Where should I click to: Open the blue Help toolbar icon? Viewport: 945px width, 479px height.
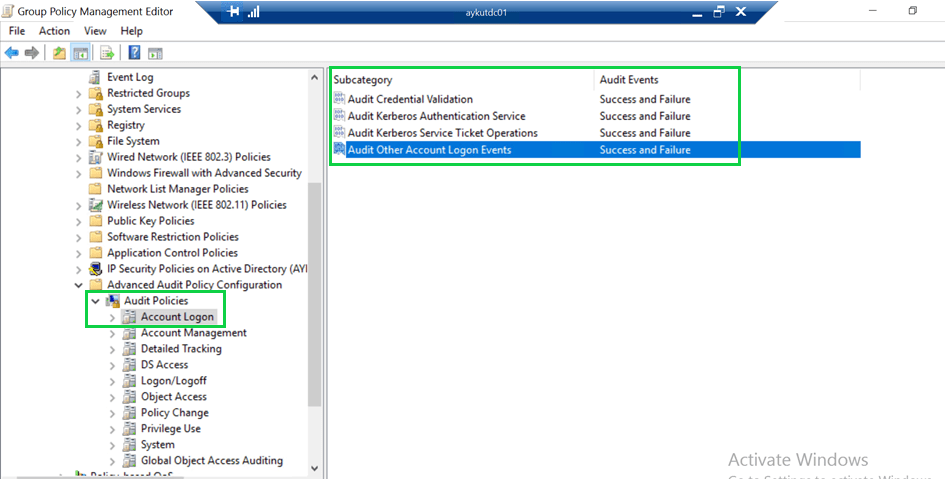tap(134, 52)
